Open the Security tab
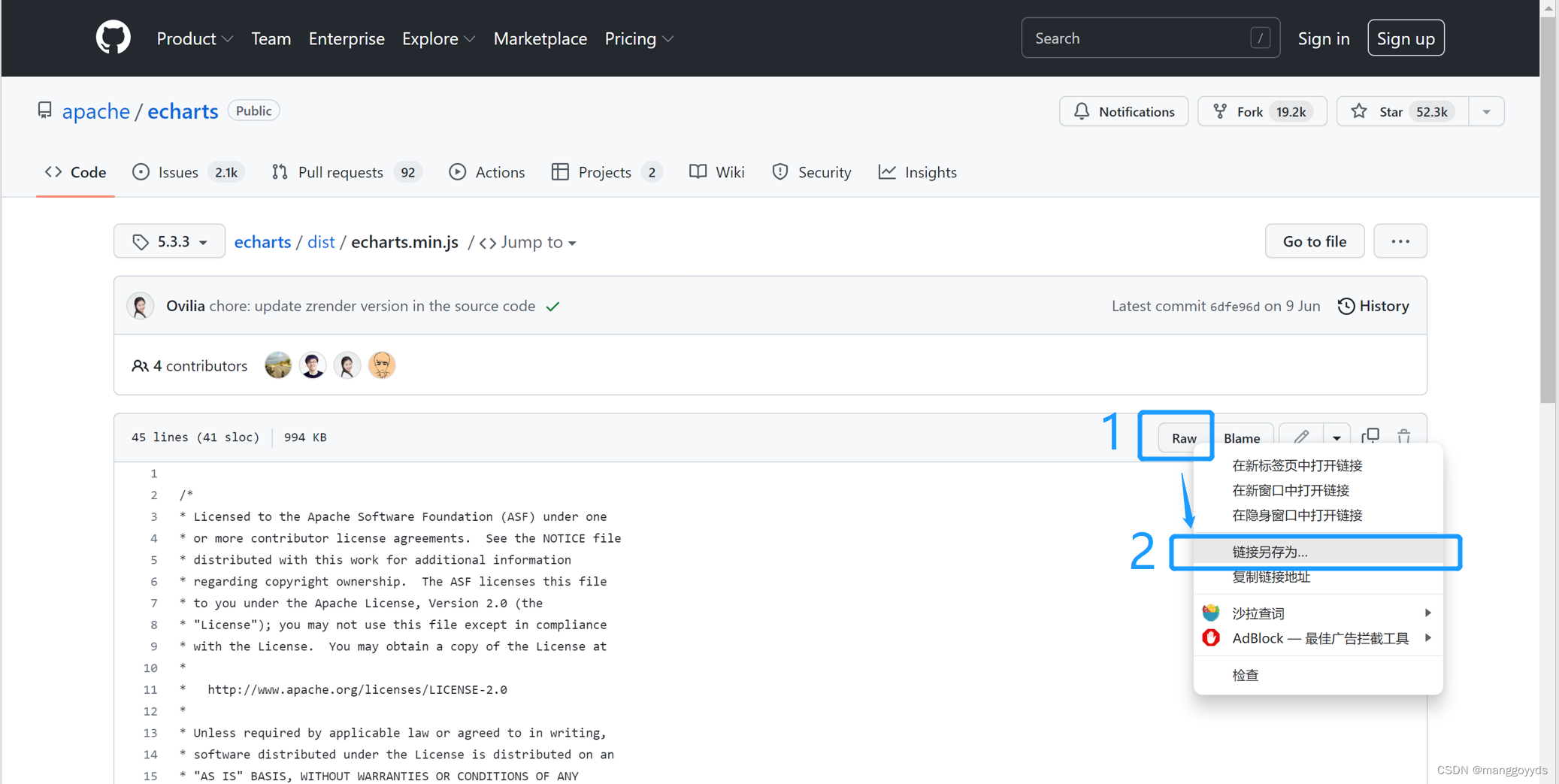Screen dimensions: 1559x784 [x=811, y=172]
